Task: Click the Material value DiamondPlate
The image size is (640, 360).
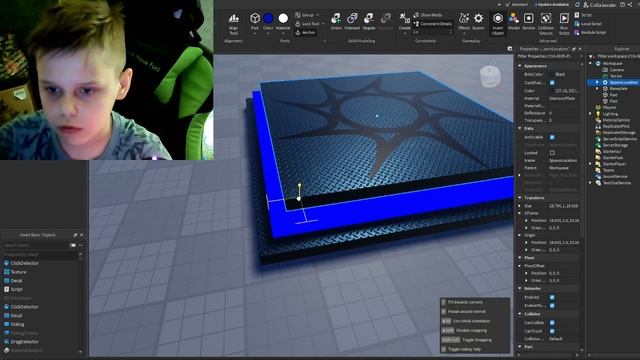Action: [x=562, y=98]
